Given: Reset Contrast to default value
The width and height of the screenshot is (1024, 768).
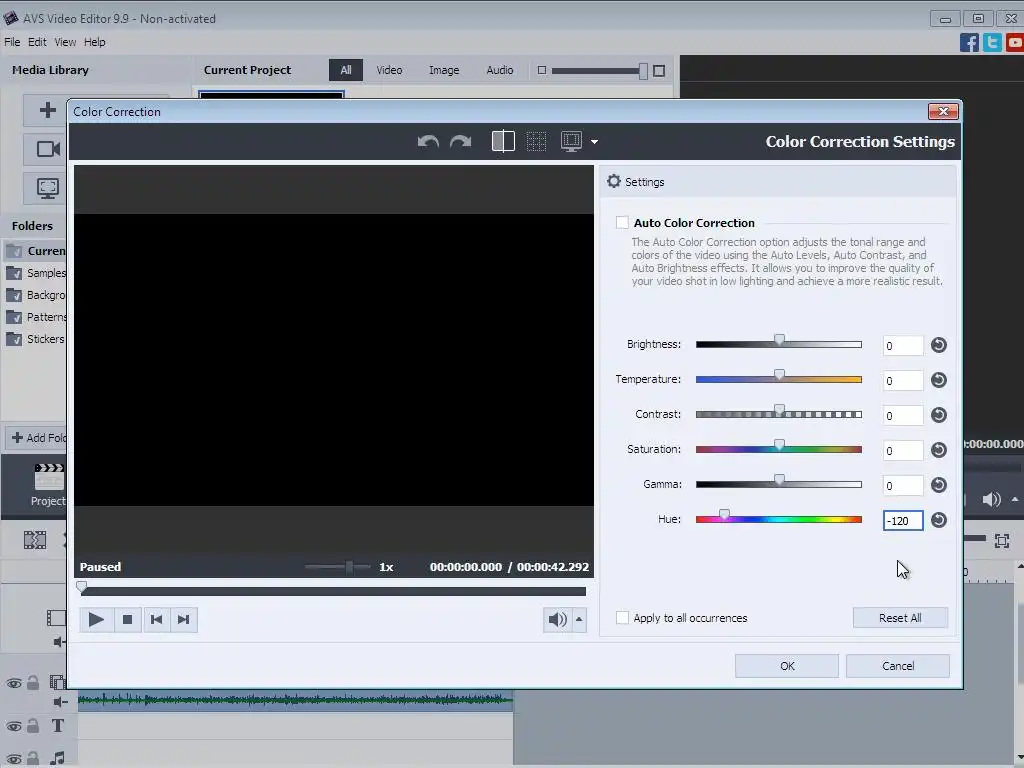Looking at the screenshot, I should coord(938,415).
